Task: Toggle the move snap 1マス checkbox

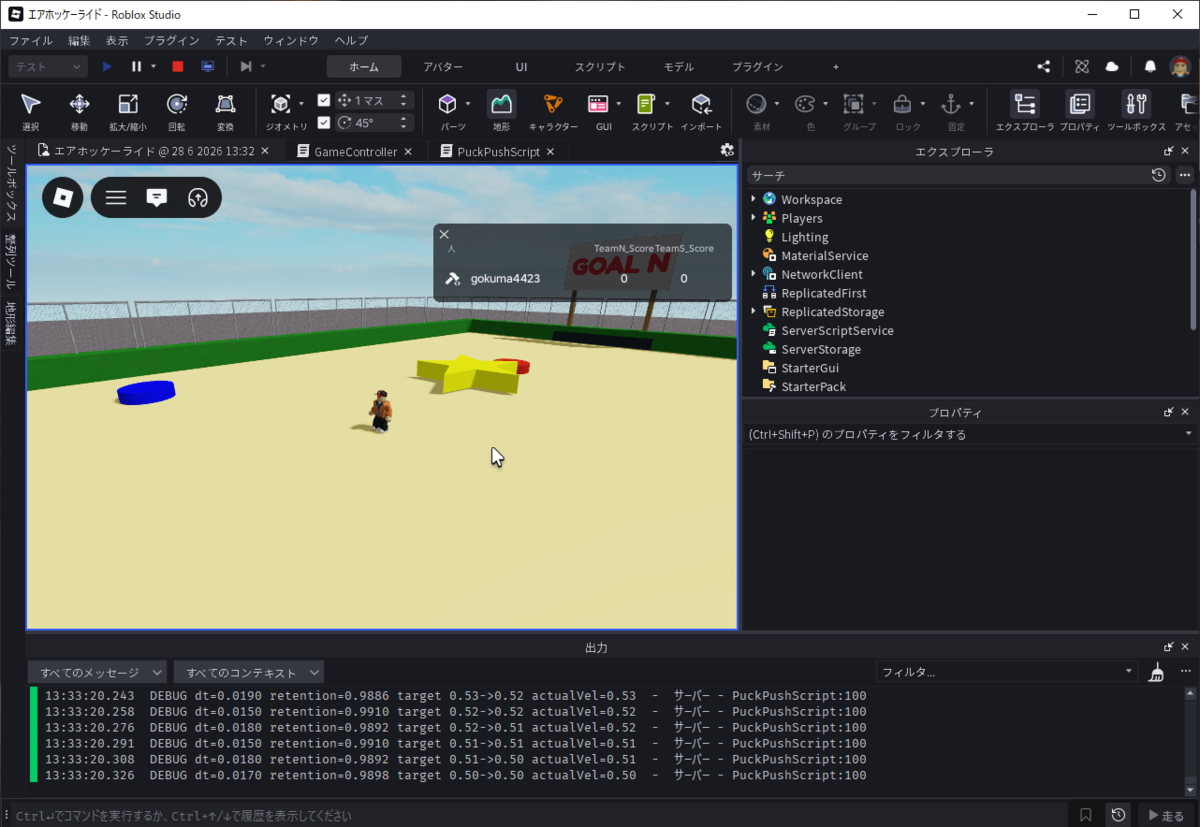Action: coord(323,100)
